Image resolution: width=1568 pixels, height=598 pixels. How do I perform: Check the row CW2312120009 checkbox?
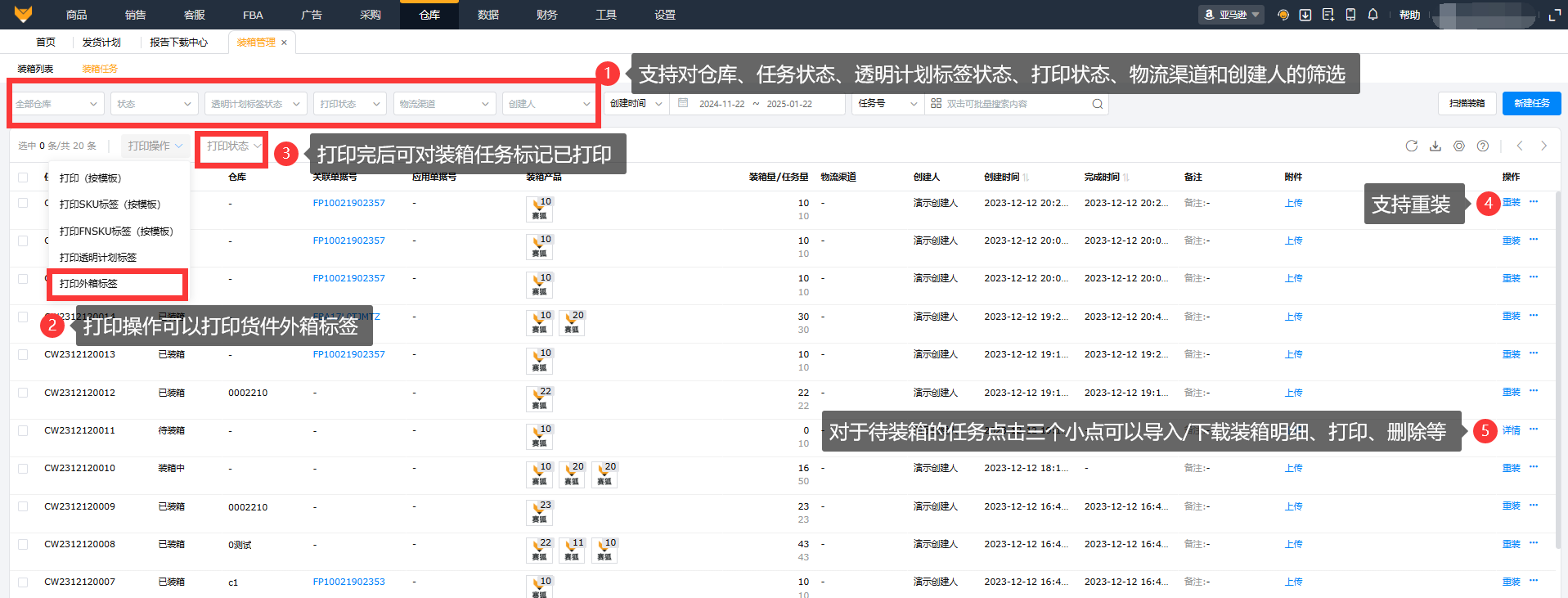click(23, 506)
